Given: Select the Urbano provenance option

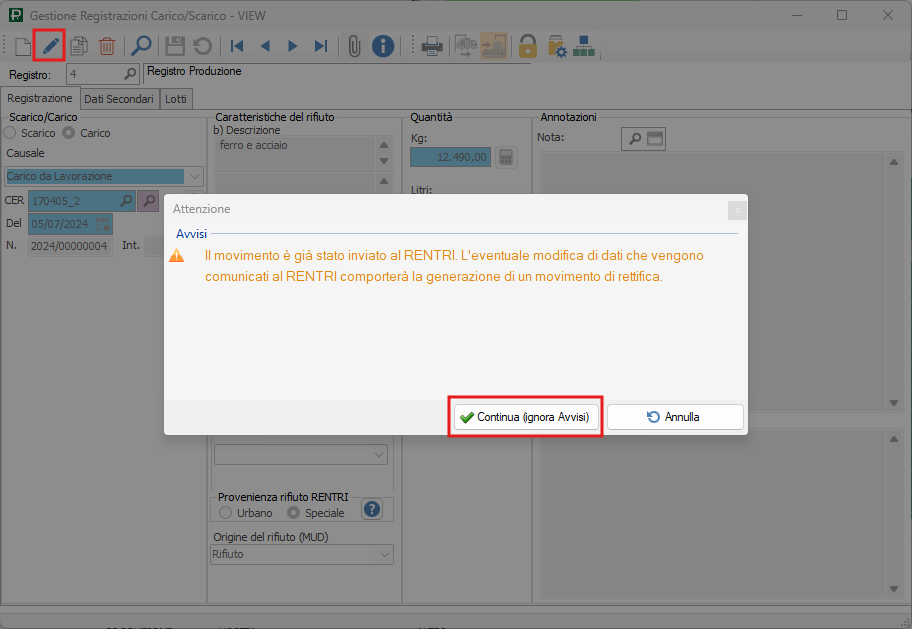Looking at the screenshot, I should click(x=225, y=513).
